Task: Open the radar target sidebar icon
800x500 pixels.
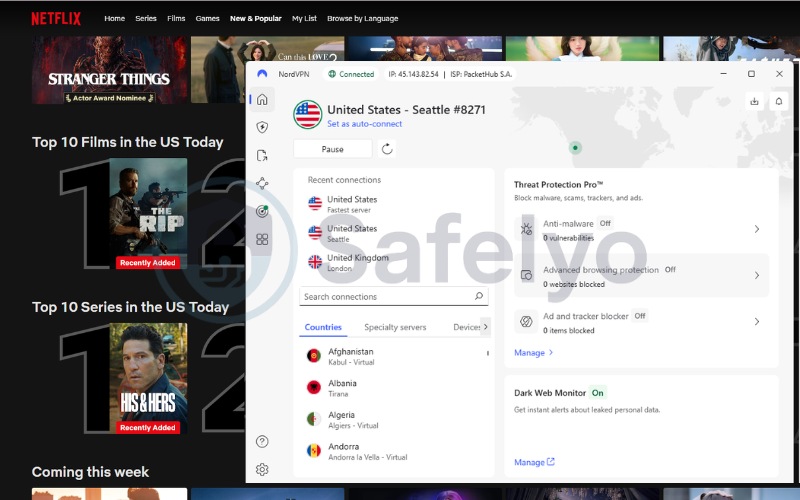Action: pyautogui.click(x=262, y=211)
